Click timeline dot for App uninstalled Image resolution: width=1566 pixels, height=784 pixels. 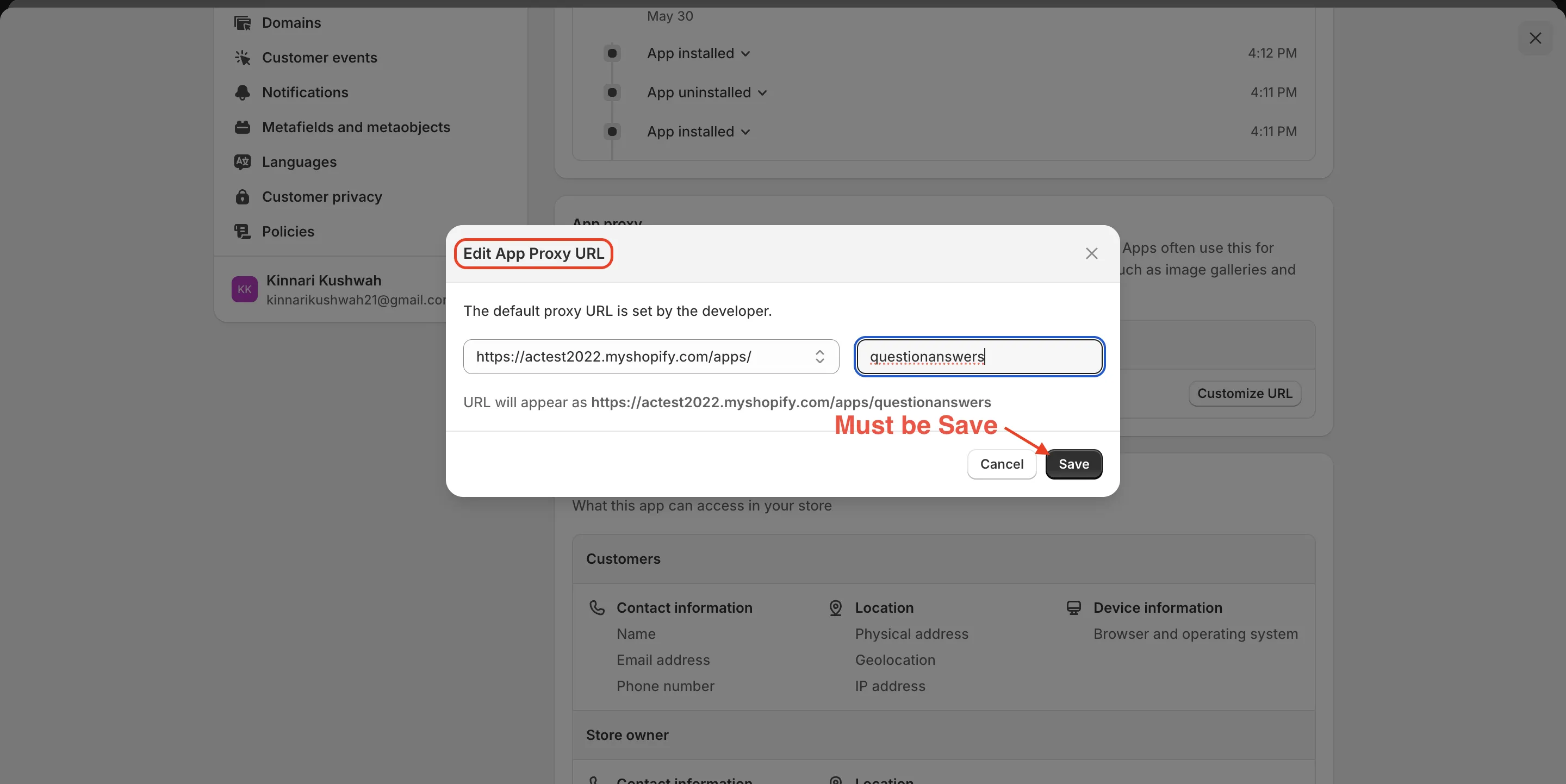[612, 92]
